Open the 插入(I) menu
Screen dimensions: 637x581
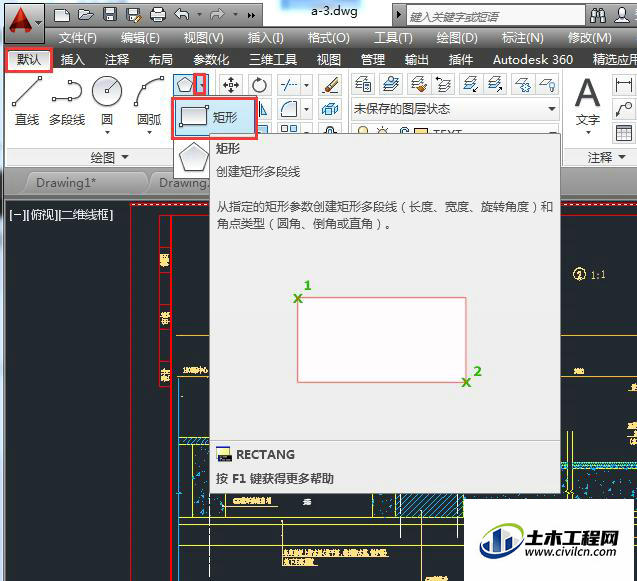tap(266, 38)
